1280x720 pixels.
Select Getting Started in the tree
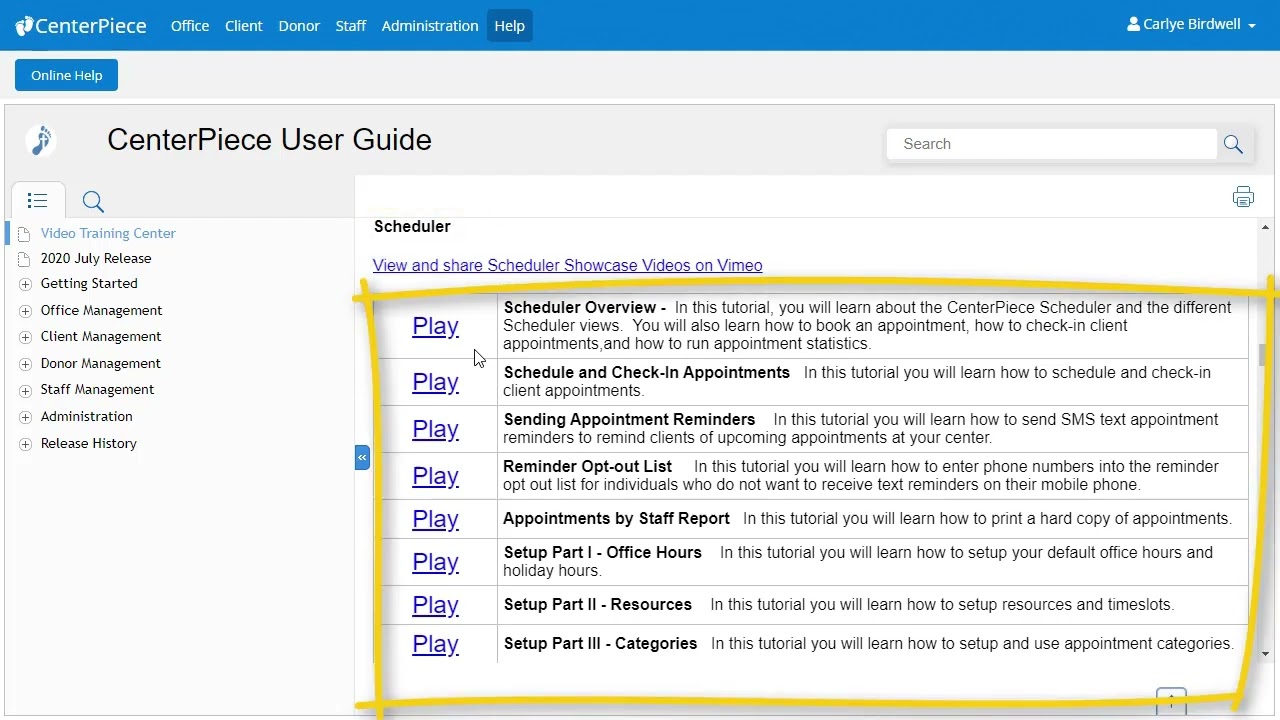(x=89, y=283)
